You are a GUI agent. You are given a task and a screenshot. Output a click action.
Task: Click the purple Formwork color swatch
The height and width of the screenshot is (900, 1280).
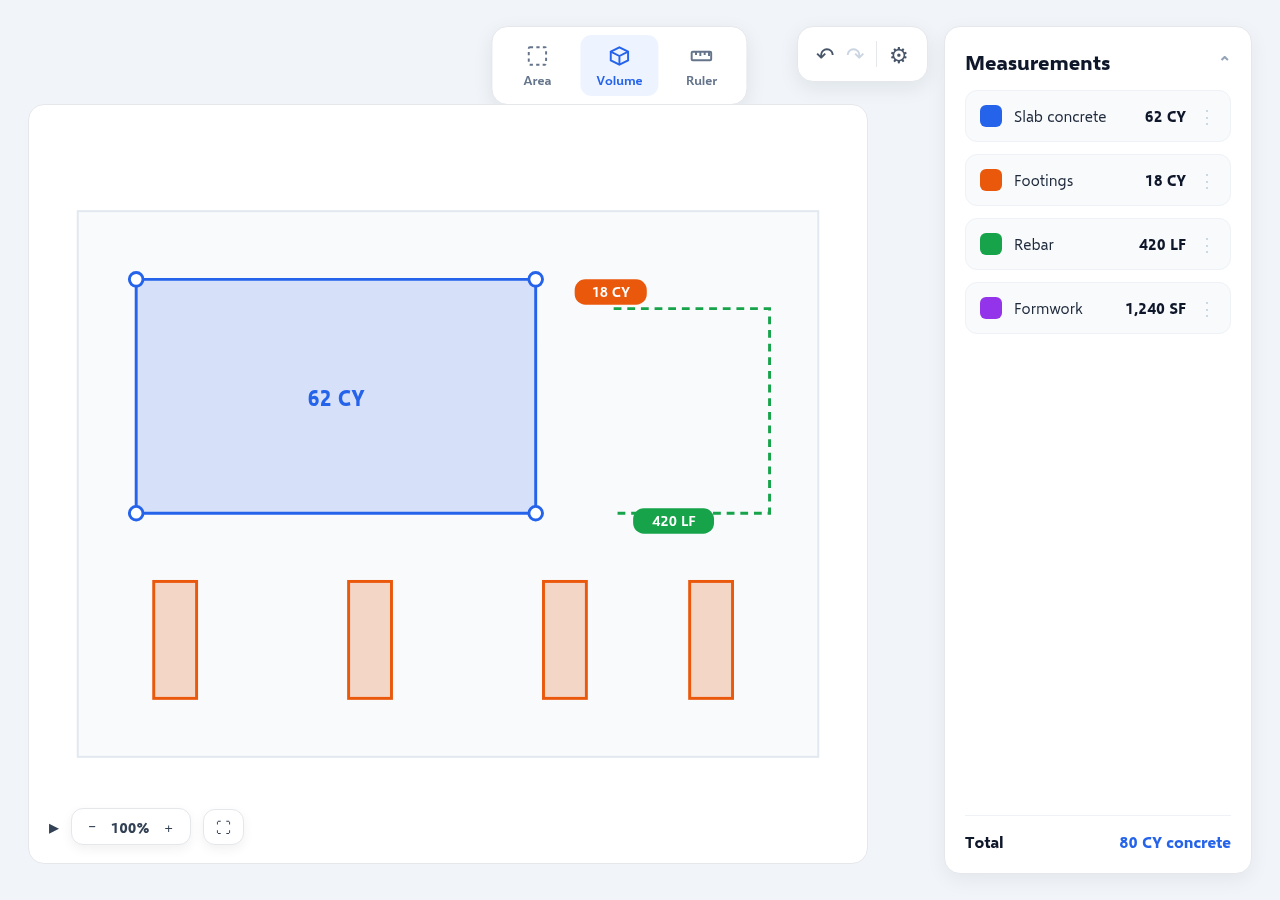(991, 308)
